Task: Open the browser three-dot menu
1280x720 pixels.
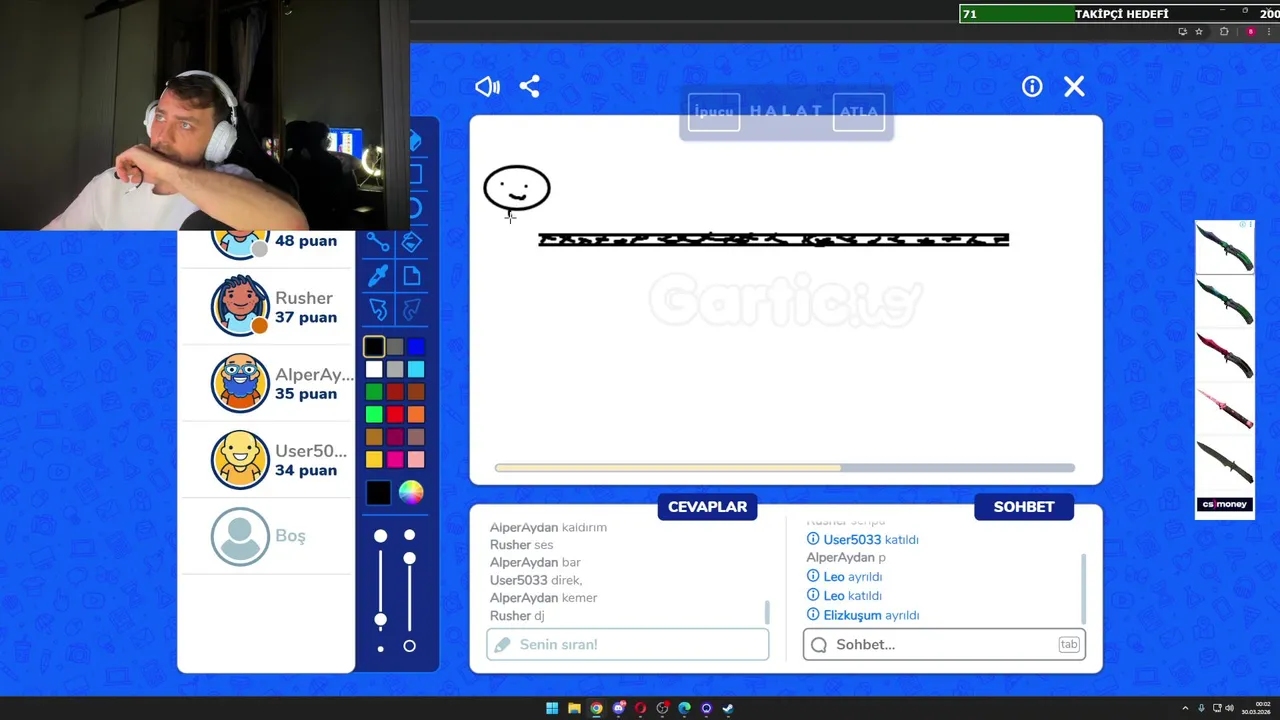Action: click(x=1270, y=32)
